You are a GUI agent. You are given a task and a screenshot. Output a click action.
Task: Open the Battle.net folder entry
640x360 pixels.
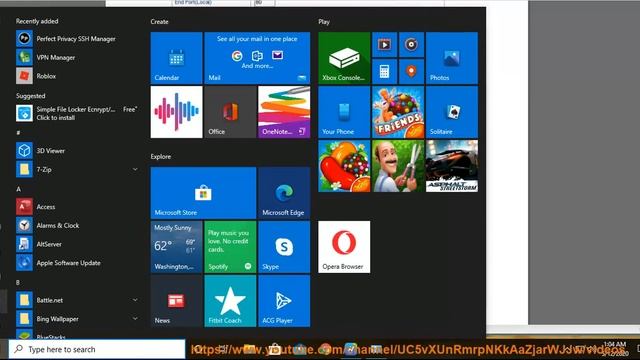point(76,300)
